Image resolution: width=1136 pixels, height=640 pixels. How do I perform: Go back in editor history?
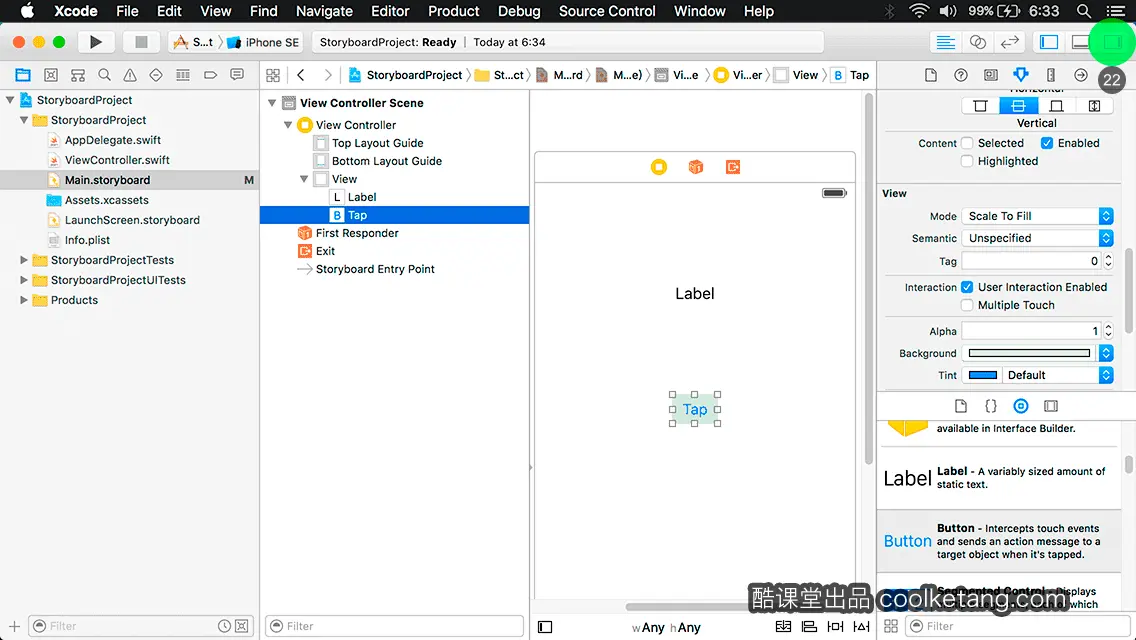click(x=301, y=75)
